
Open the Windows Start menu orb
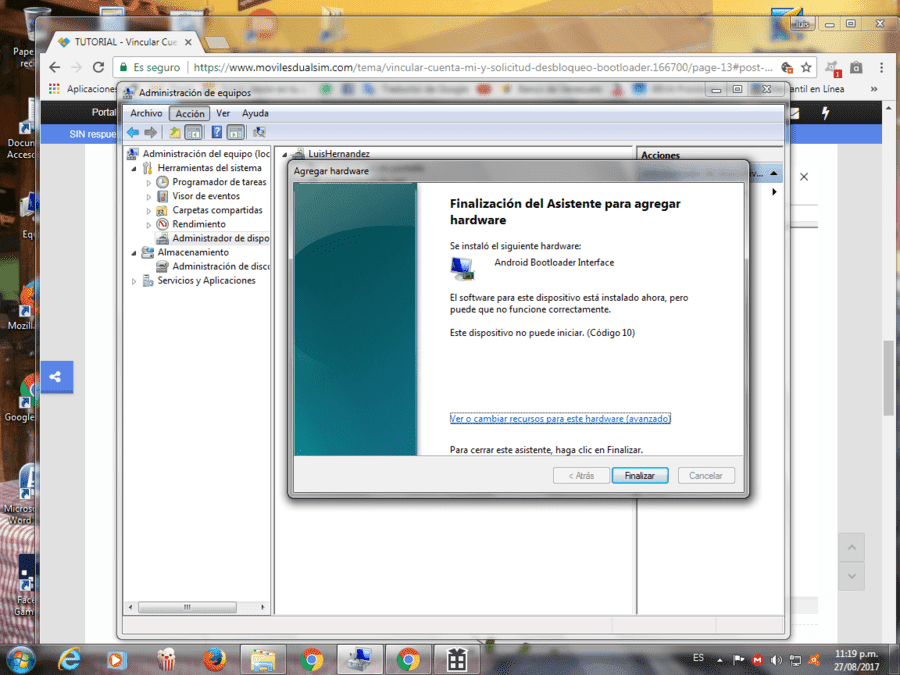21,660
